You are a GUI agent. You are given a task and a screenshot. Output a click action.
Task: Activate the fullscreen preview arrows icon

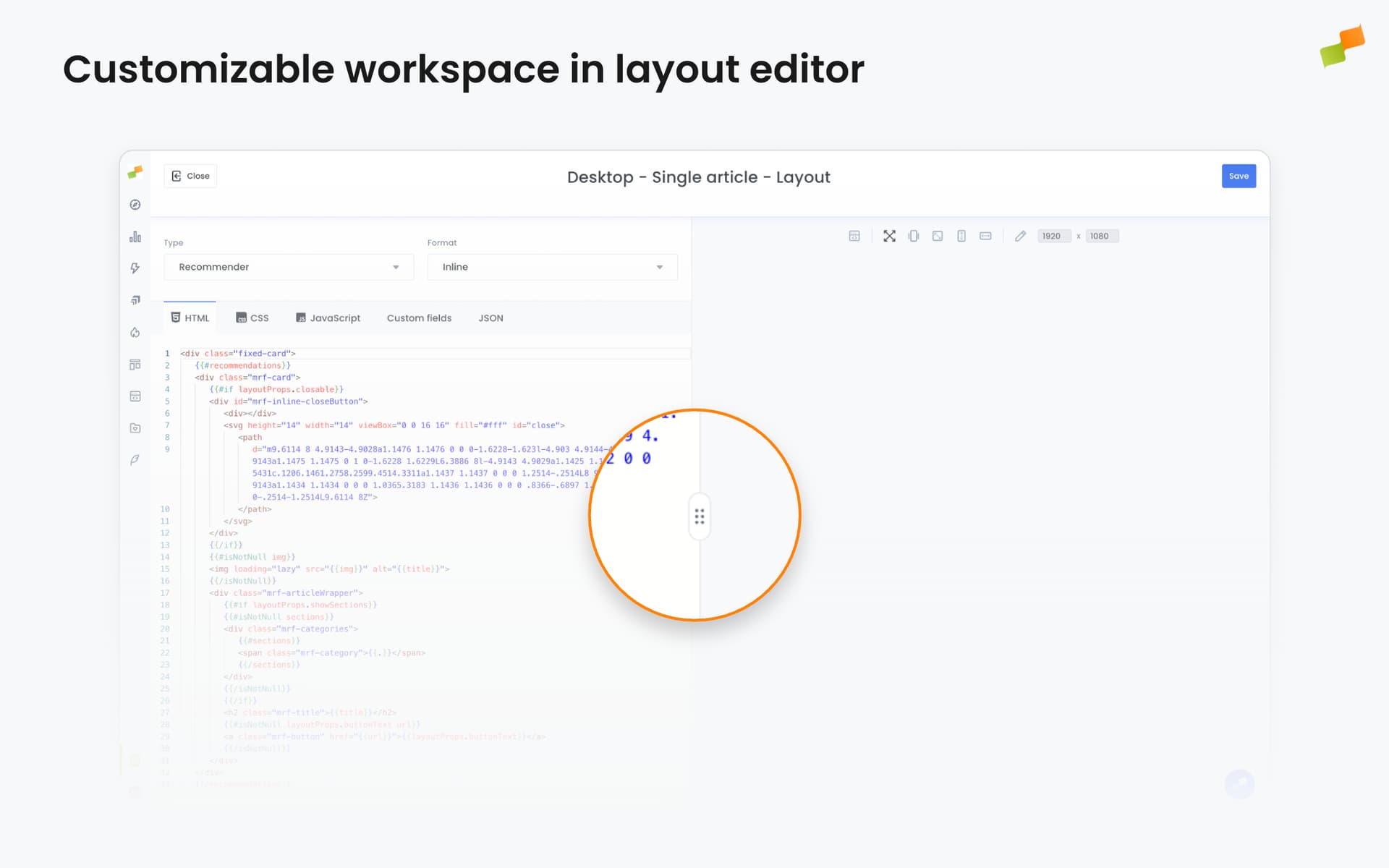coord(889,236)
